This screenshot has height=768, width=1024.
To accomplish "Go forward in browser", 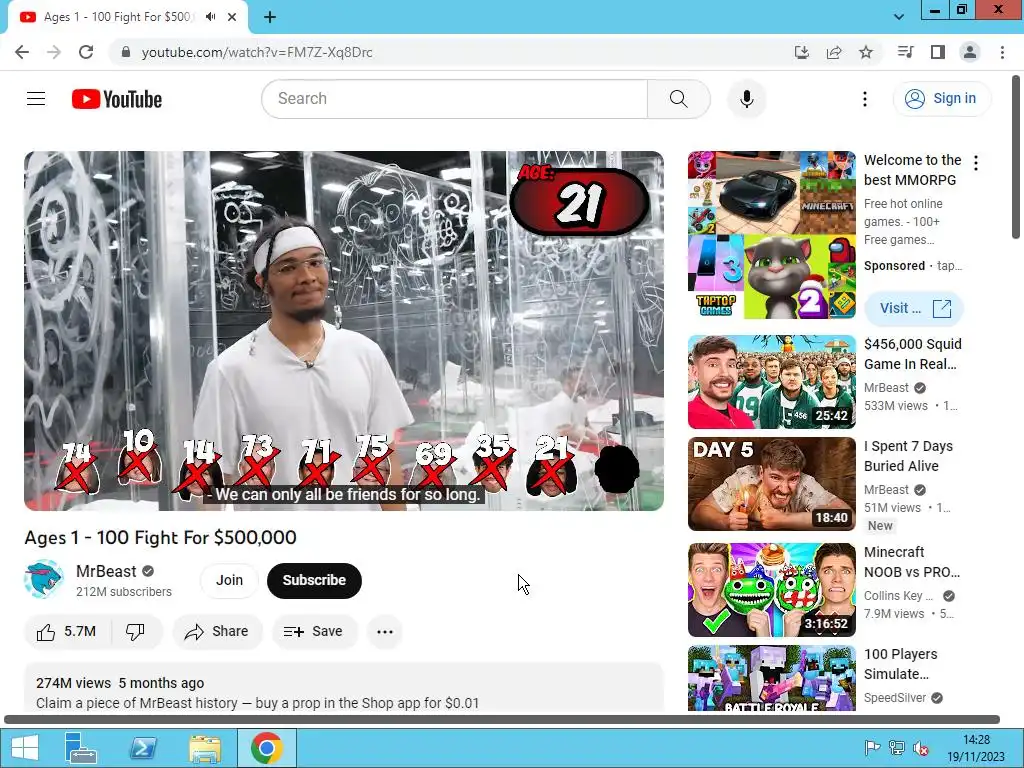I will [x=54, y=52].
